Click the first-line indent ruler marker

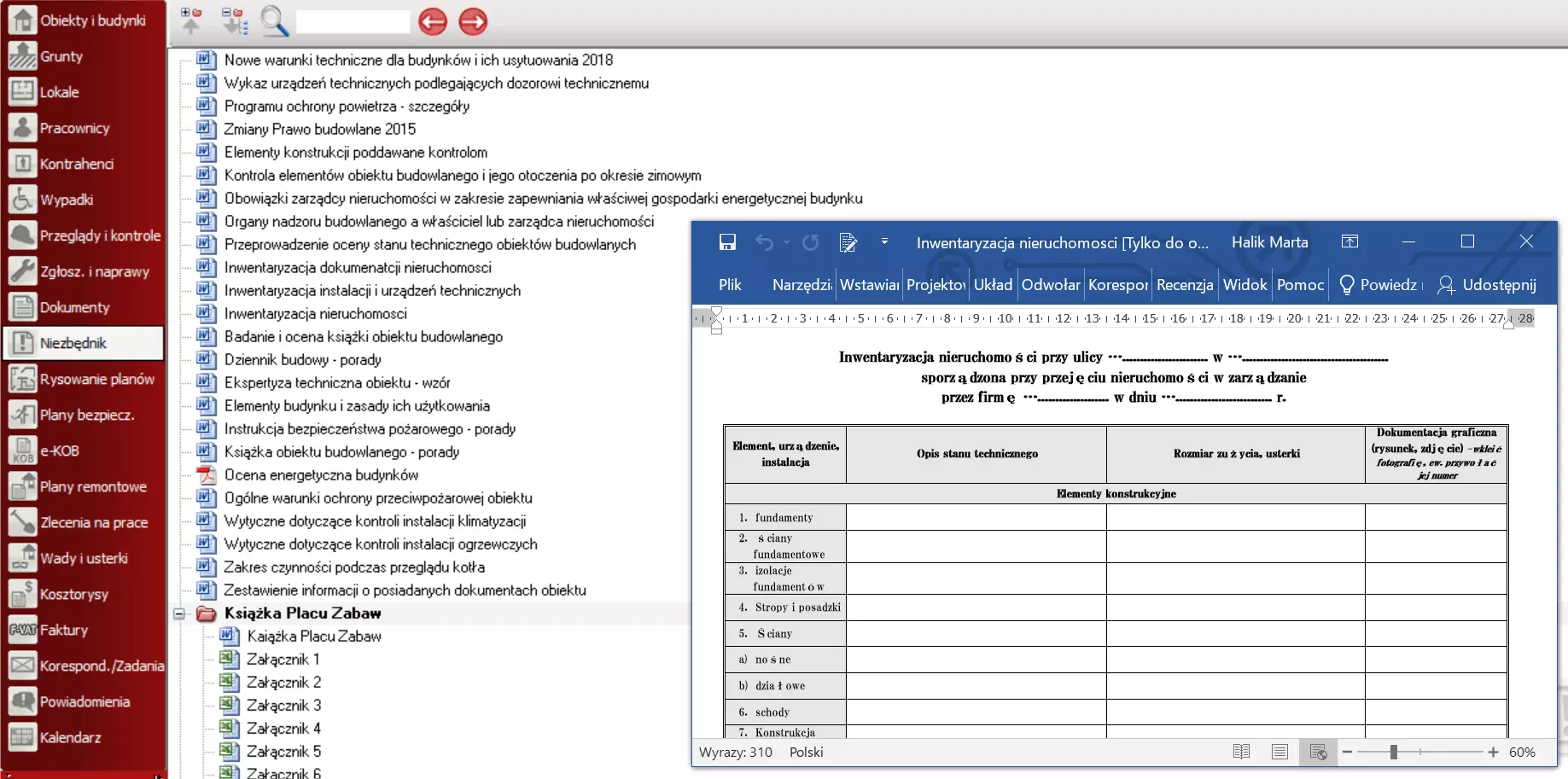click(716, 311)
